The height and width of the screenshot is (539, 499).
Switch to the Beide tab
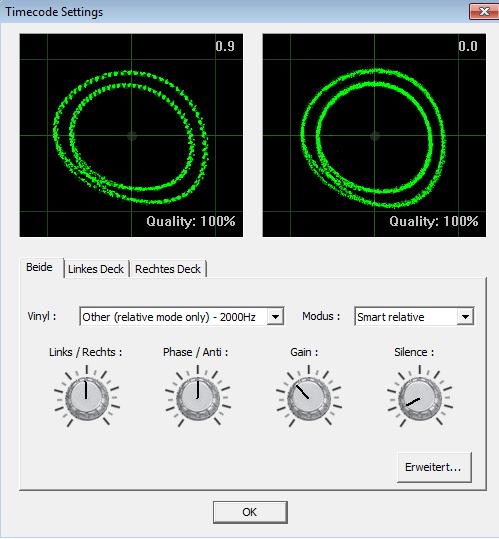coord(41,267)
